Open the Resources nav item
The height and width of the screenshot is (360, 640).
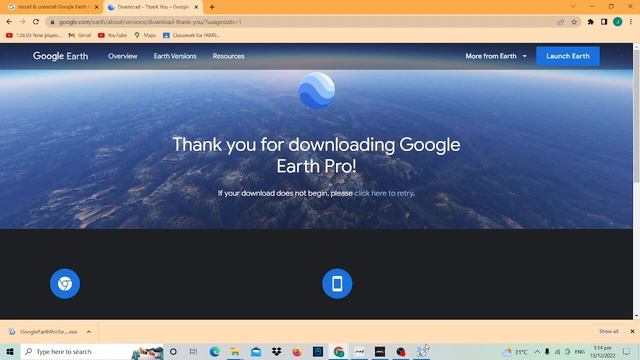coord(228,56)
